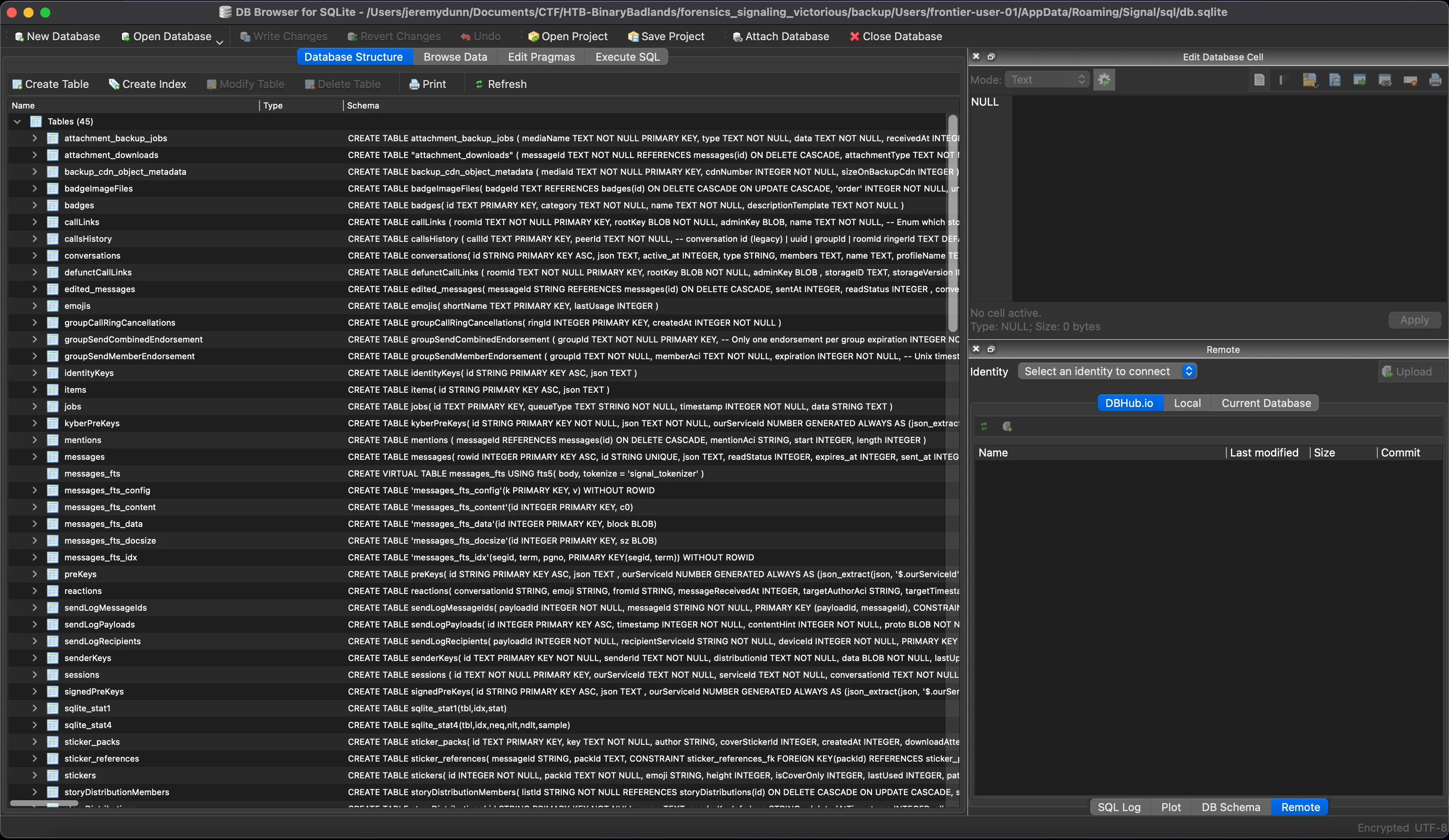Click the Revert Changes toolbar button

(x=394, y=36)
